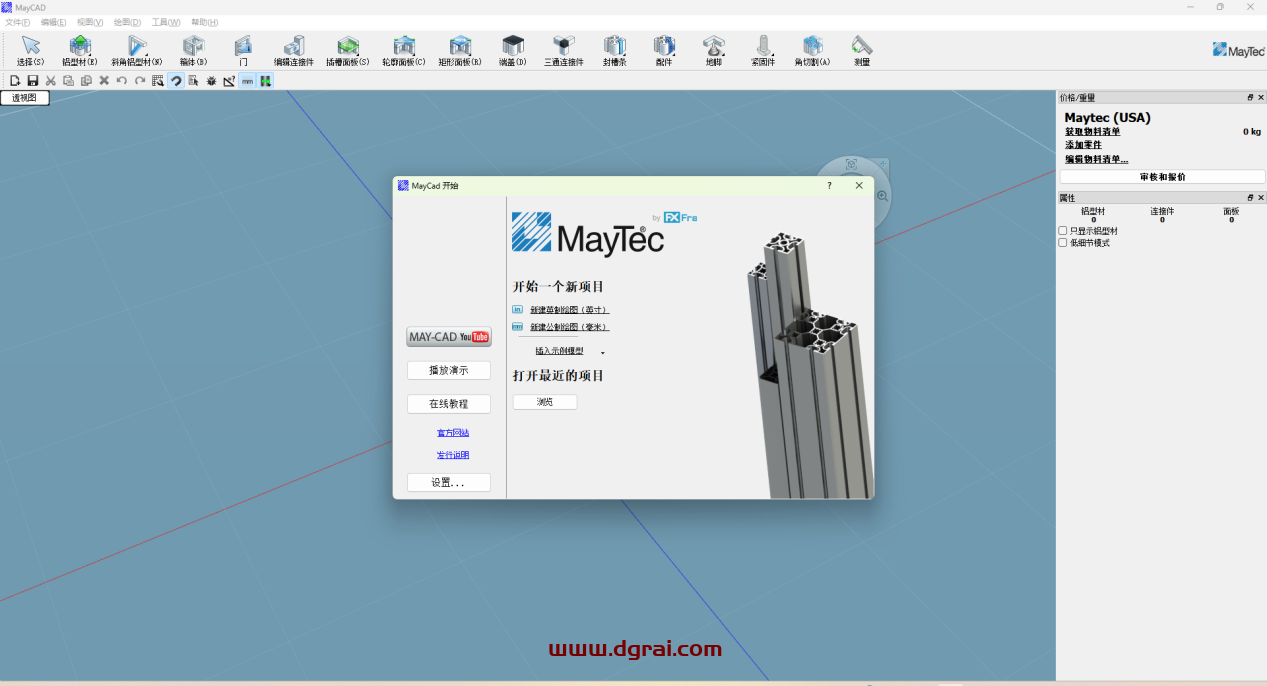The width and height of the screenshot is (1267, 686).
Task: Toggle the green snap icon next to mm
Action: [x=265, y=80]
